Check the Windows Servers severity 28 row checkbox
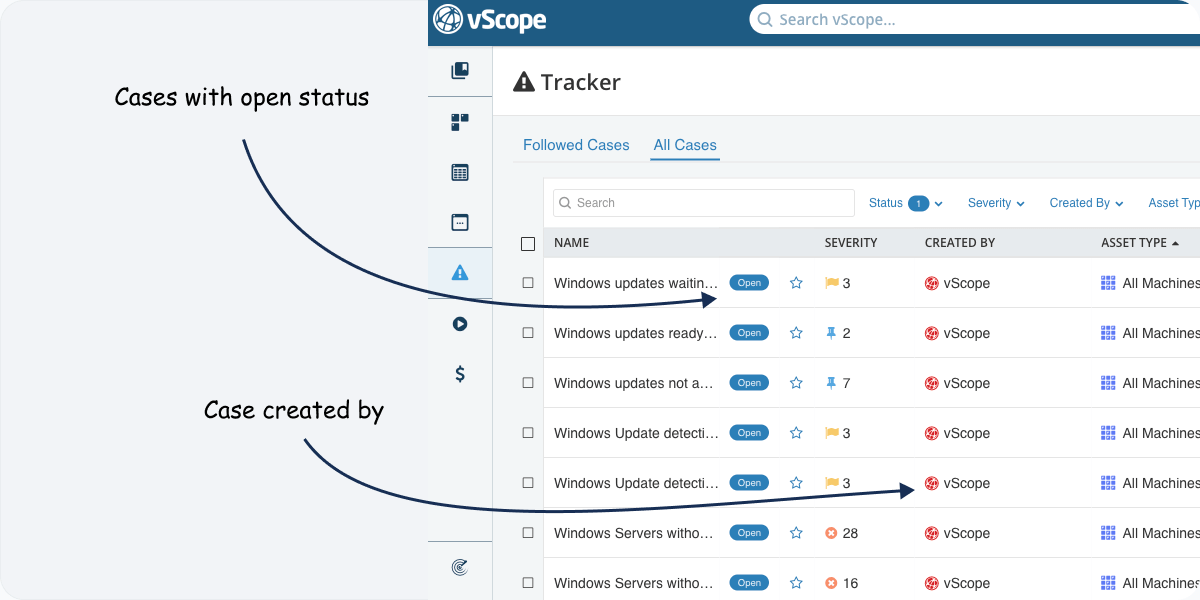 [528, 533]
